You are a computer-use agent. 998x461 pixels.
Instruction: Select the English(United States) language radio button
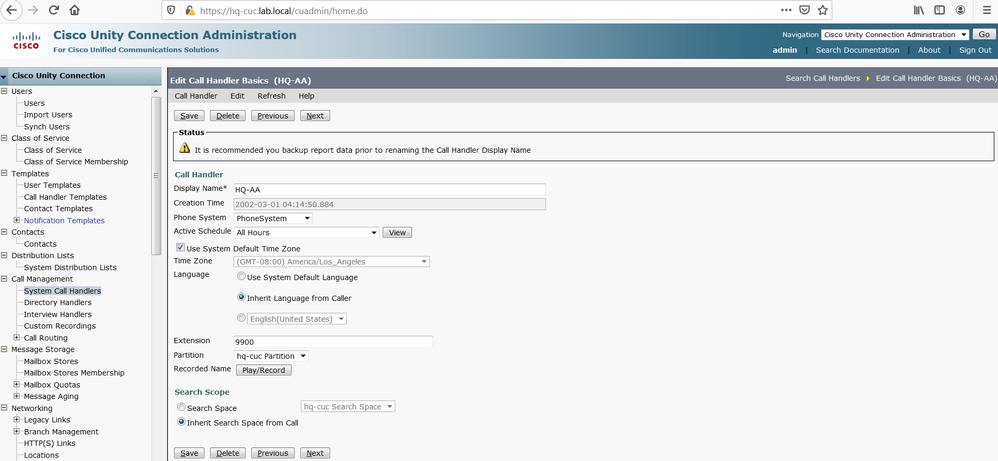click(x=241, y=317)
